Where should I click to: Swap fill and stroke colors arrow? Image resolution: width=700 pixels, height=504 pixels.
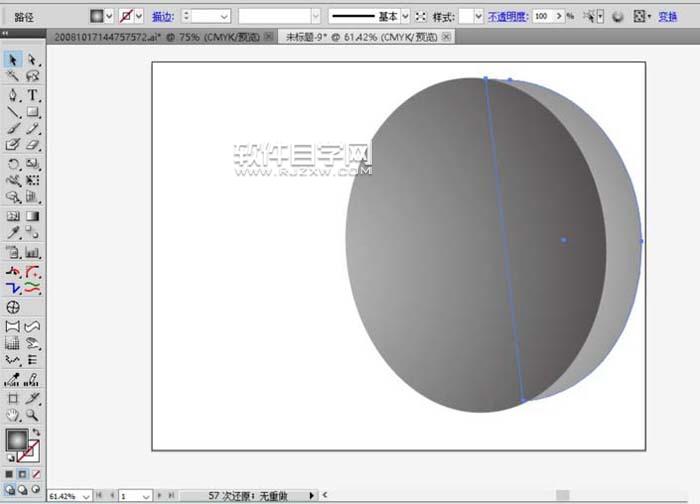36,432
